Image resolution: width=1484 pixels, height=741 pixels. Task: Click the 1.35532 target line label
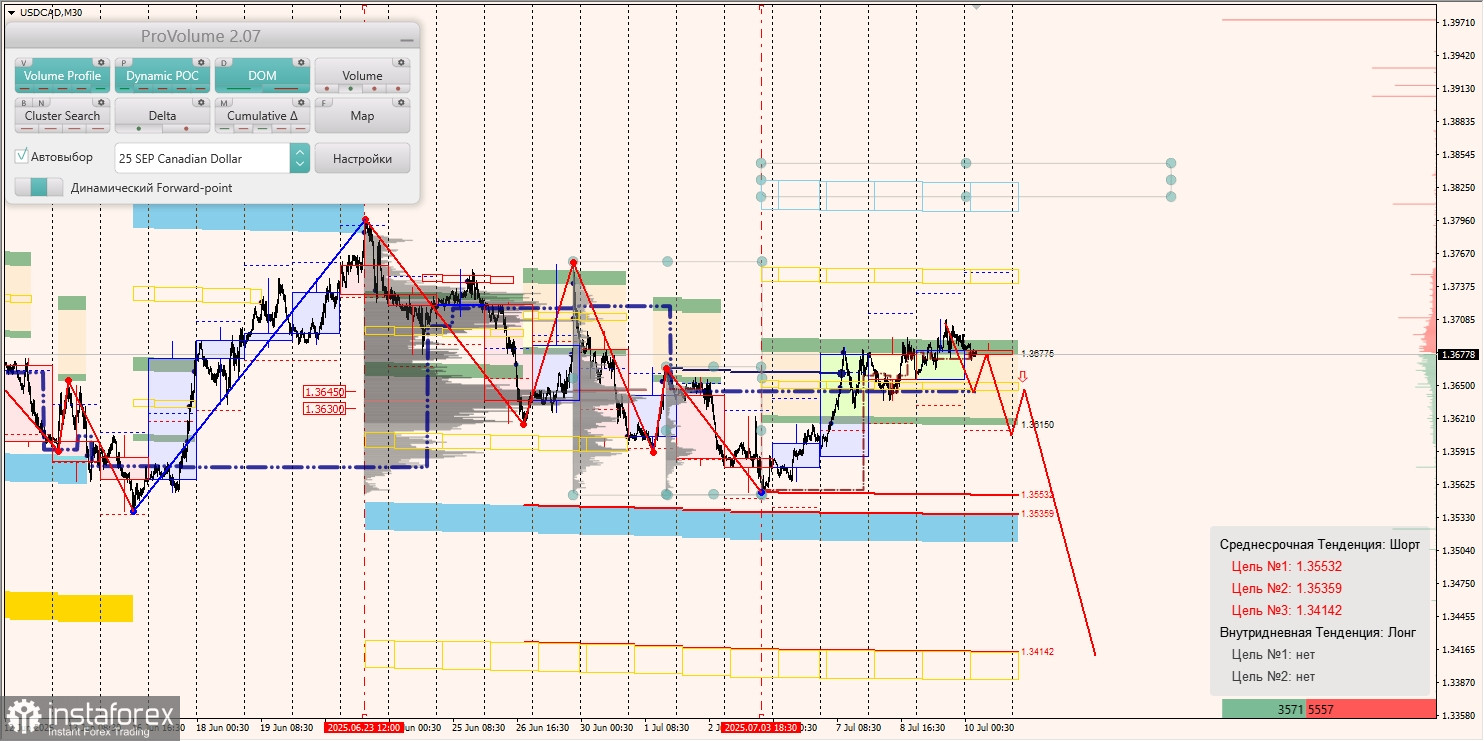tap(1037, 495)
